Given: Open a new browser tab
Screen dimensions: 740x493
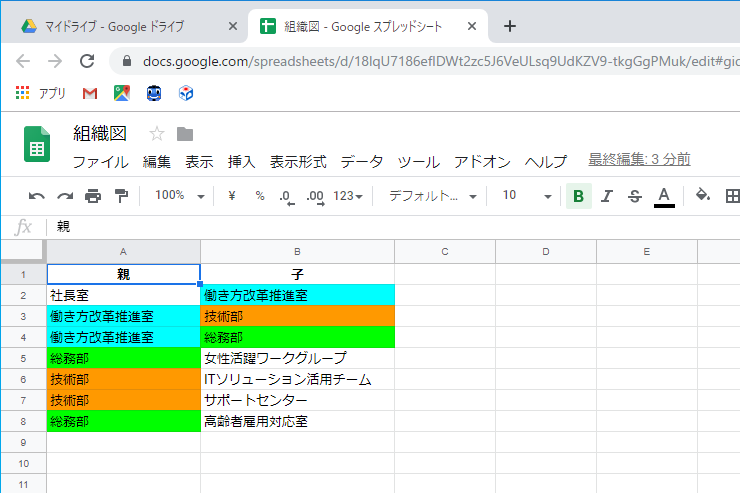Looking at the screenshot, I should click(510, 26).
